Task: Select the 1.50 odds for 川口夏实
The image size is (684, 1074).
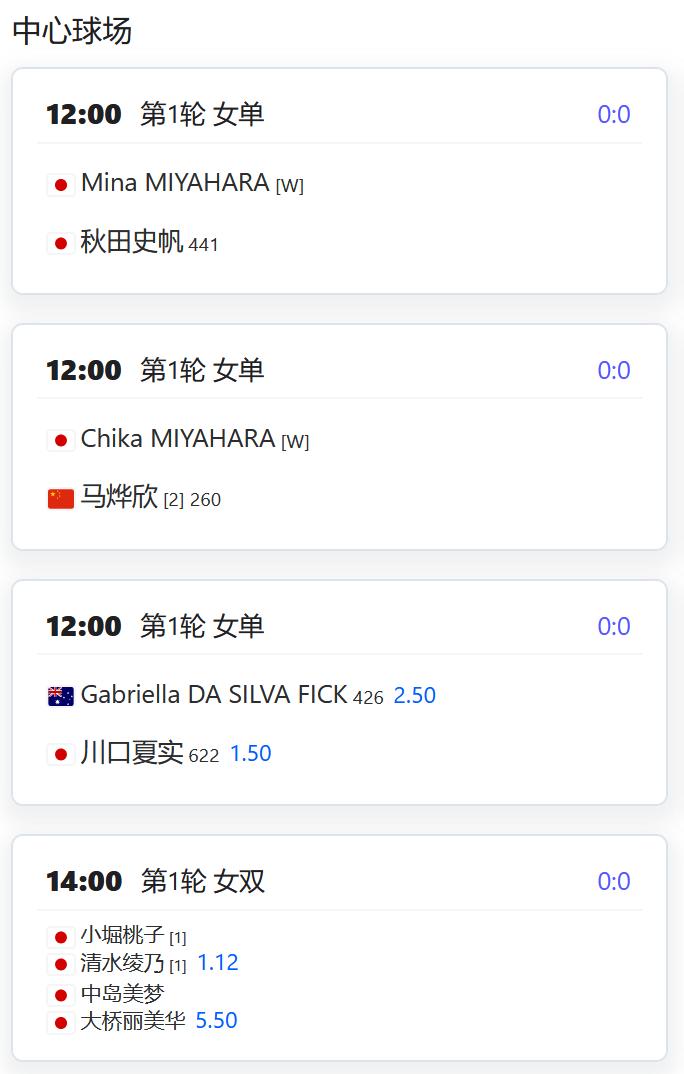Action: click(251, 753)
